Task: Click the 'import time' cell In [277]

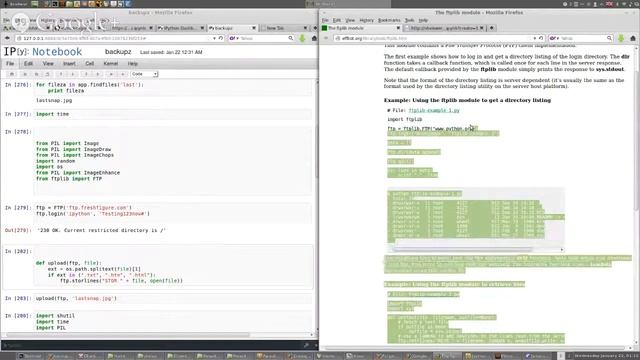Action: 172,114
